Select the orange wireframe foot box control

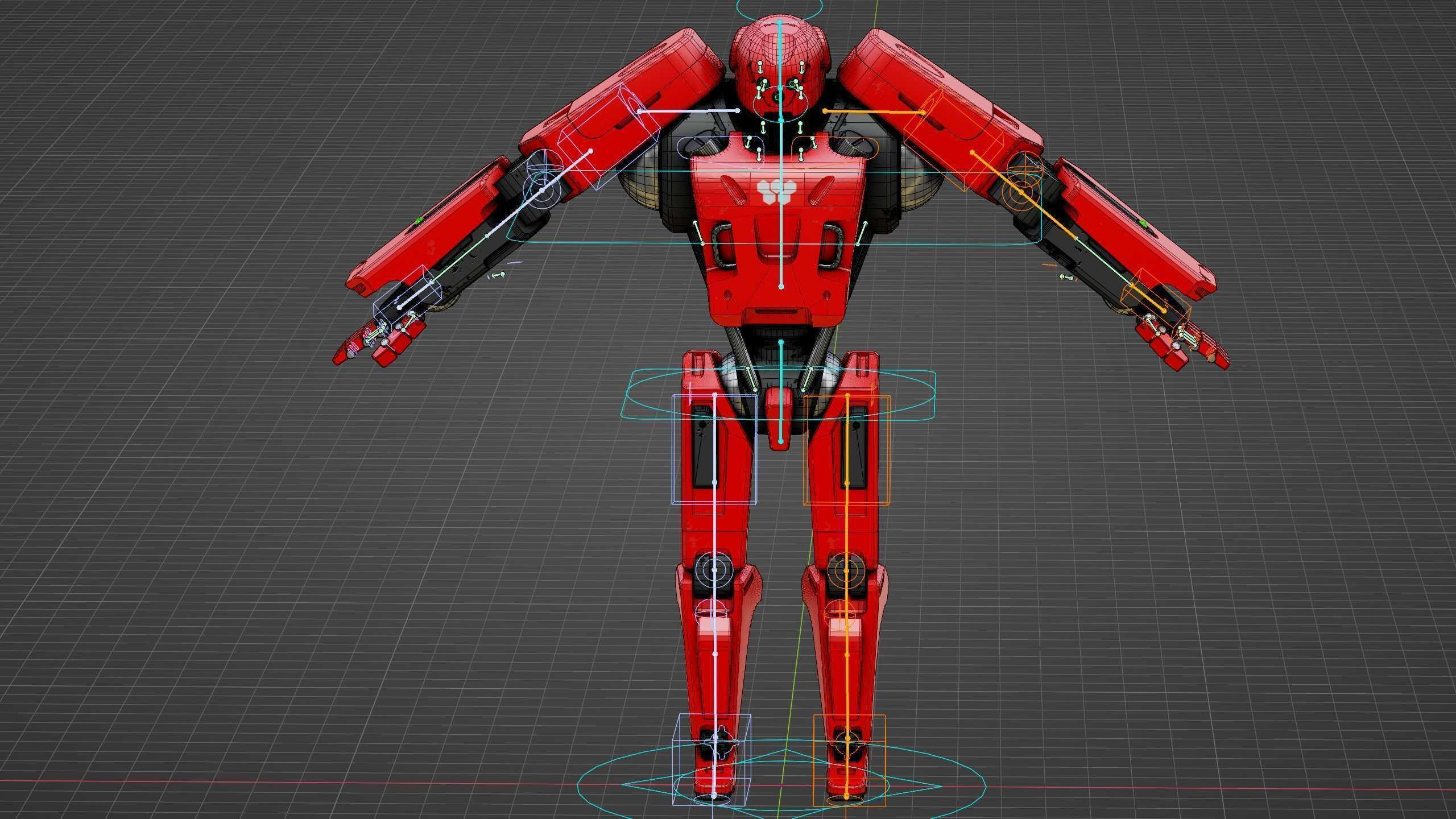[x=849, y=760]
